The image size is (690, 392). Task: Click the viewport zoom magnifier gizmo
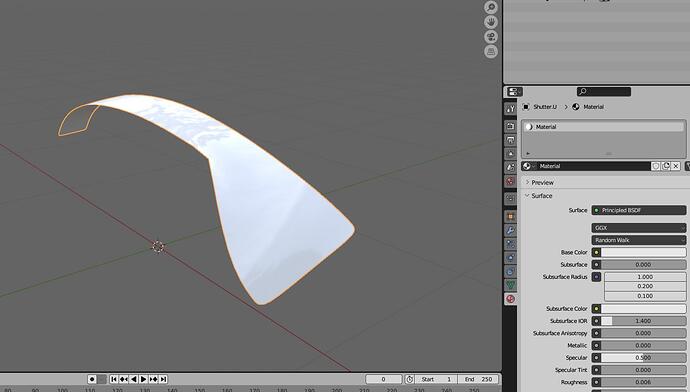click(x=491, y=7)
